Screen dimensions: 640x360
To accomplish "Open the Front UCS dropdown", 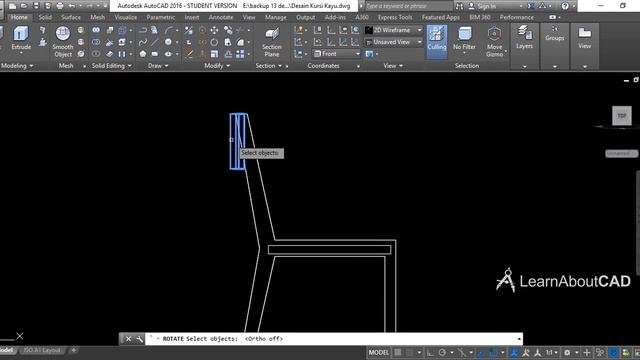I will (337, 54).
